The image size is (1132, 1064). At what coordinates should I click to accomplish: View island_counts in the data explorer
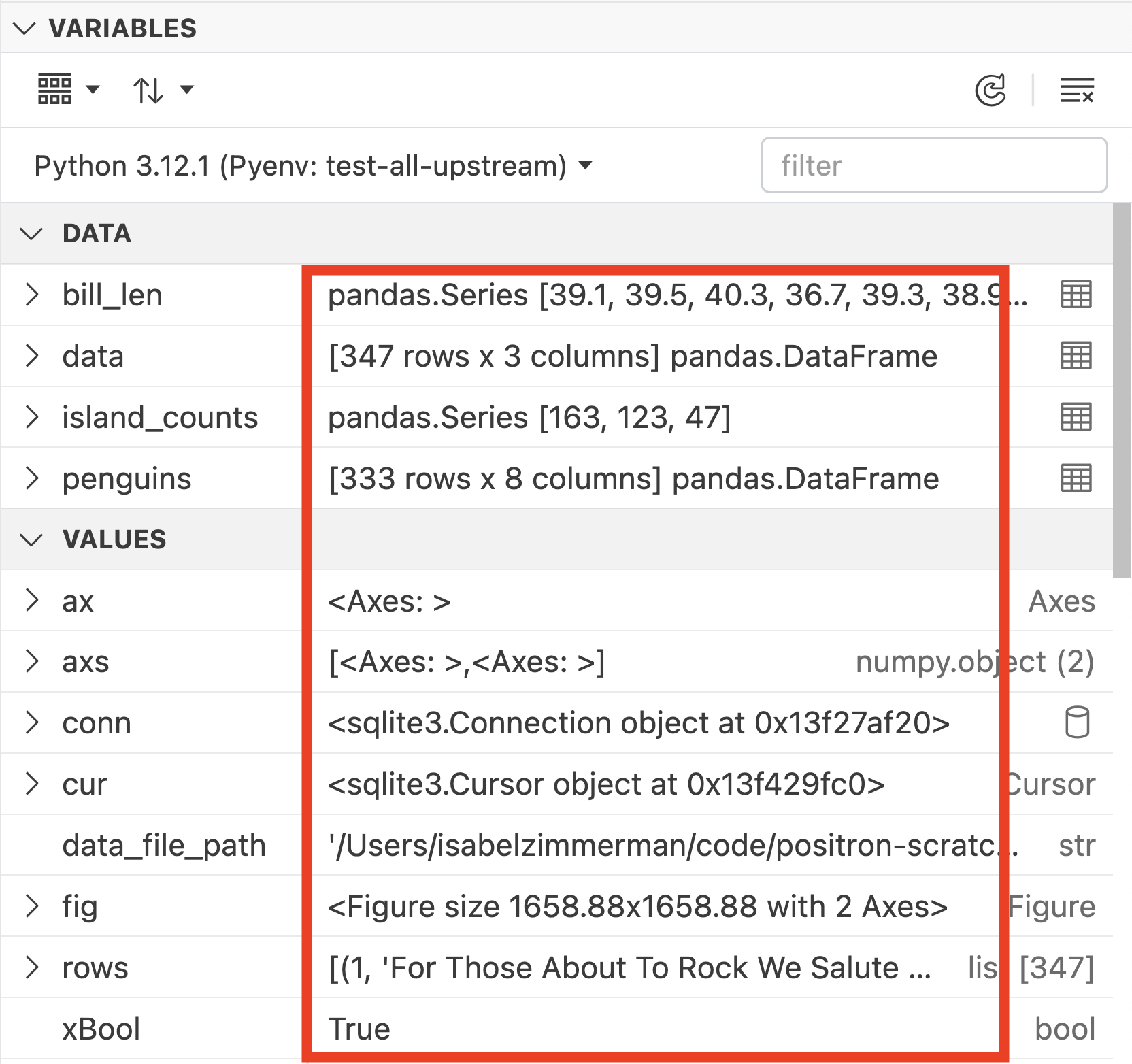(1075, 417)
